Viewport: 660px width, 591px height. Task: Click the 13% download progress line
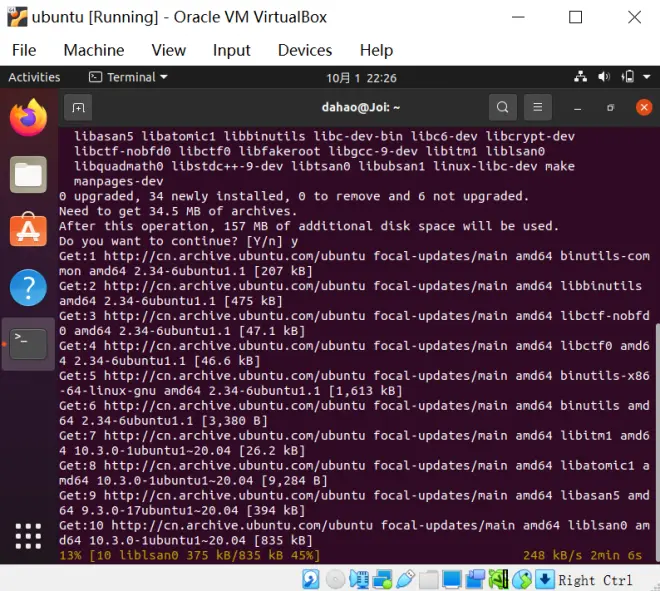point(189,556)
